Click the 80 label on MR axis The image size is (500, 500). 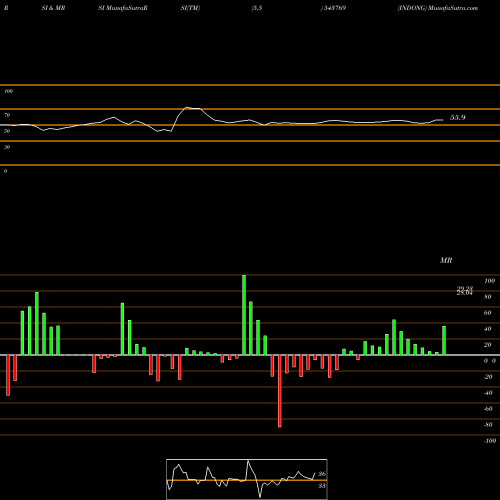coord(488,297)
